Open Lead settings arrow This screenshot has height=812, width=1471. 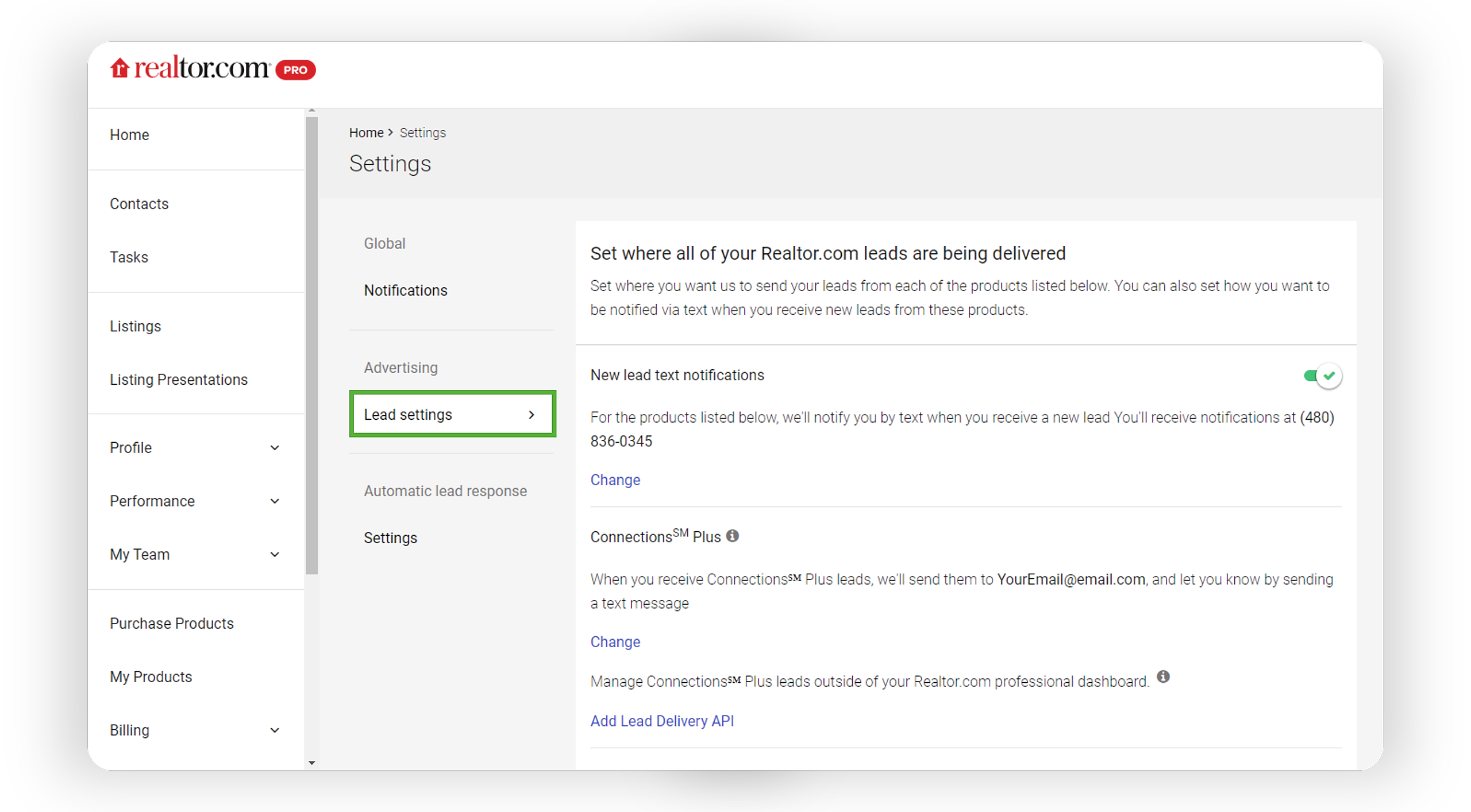coord(532,415)
